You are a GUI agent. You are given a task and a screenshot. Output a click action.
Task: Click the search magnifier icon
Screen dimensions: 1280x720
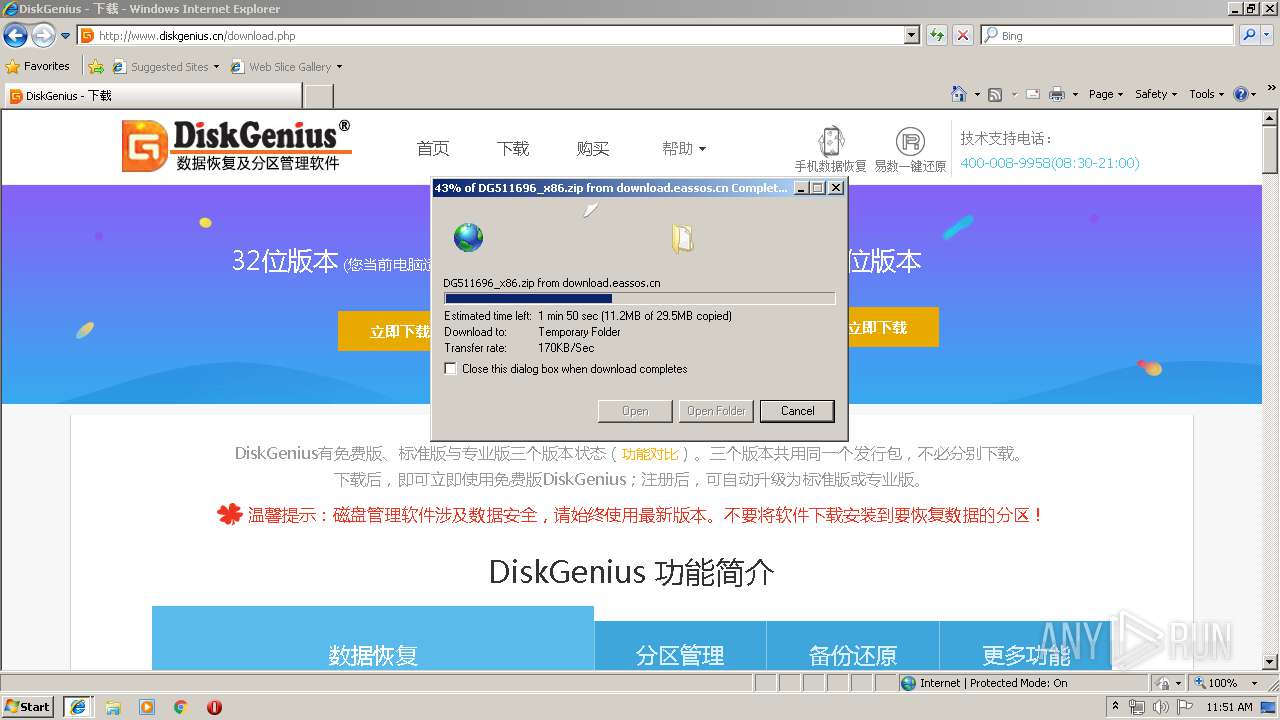pyautogui.click(x=1249, y=36)
